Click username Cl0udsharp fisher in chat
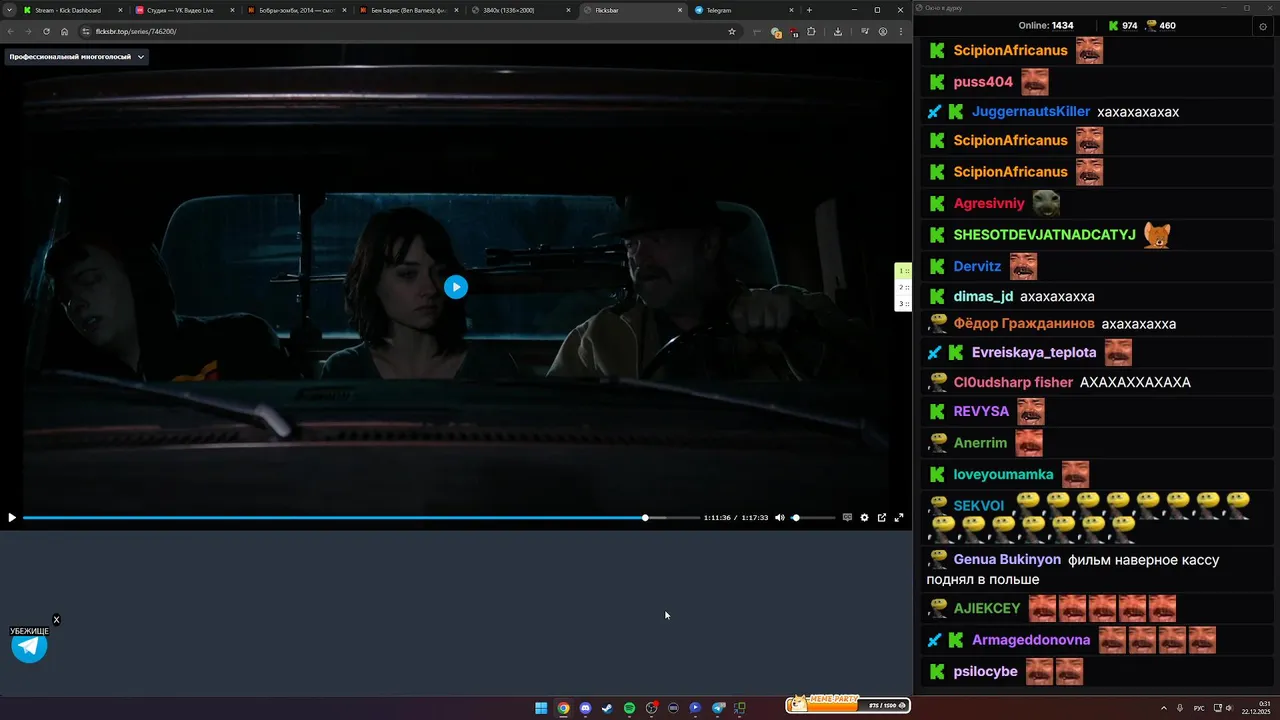This screenshot has width=1280, height=720. 1013,383
